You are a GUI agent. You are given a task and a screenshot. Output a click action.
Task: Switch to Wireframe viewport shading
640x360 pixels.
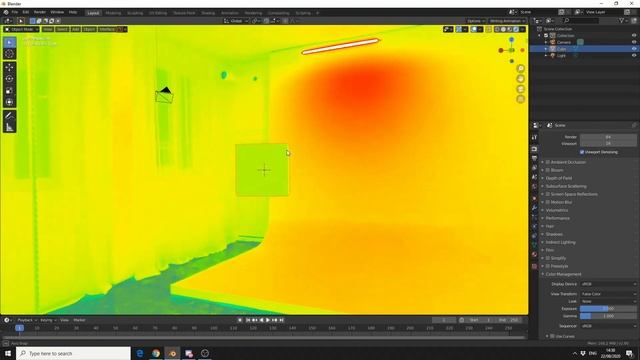pos(497,29)
